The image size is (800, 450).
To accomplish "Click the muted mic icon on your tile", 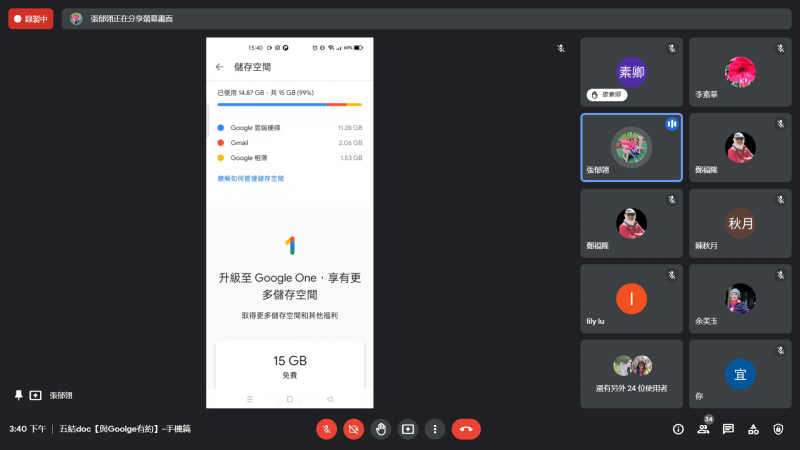I will pos(781,351).
